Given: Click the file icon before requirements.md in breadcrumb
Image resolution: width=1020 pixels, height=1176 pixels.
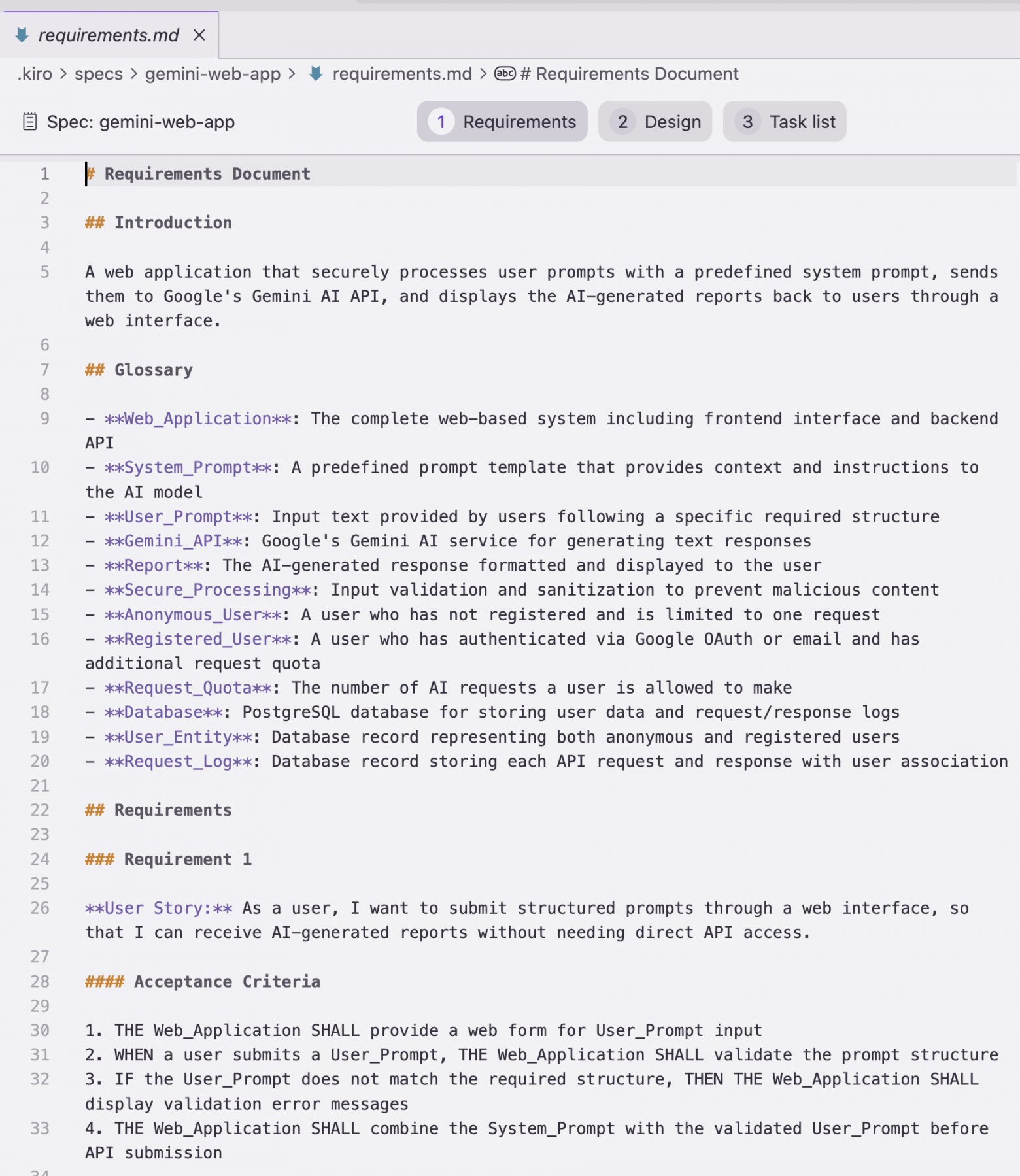Looking at the screenshot, I should point(316,74).
